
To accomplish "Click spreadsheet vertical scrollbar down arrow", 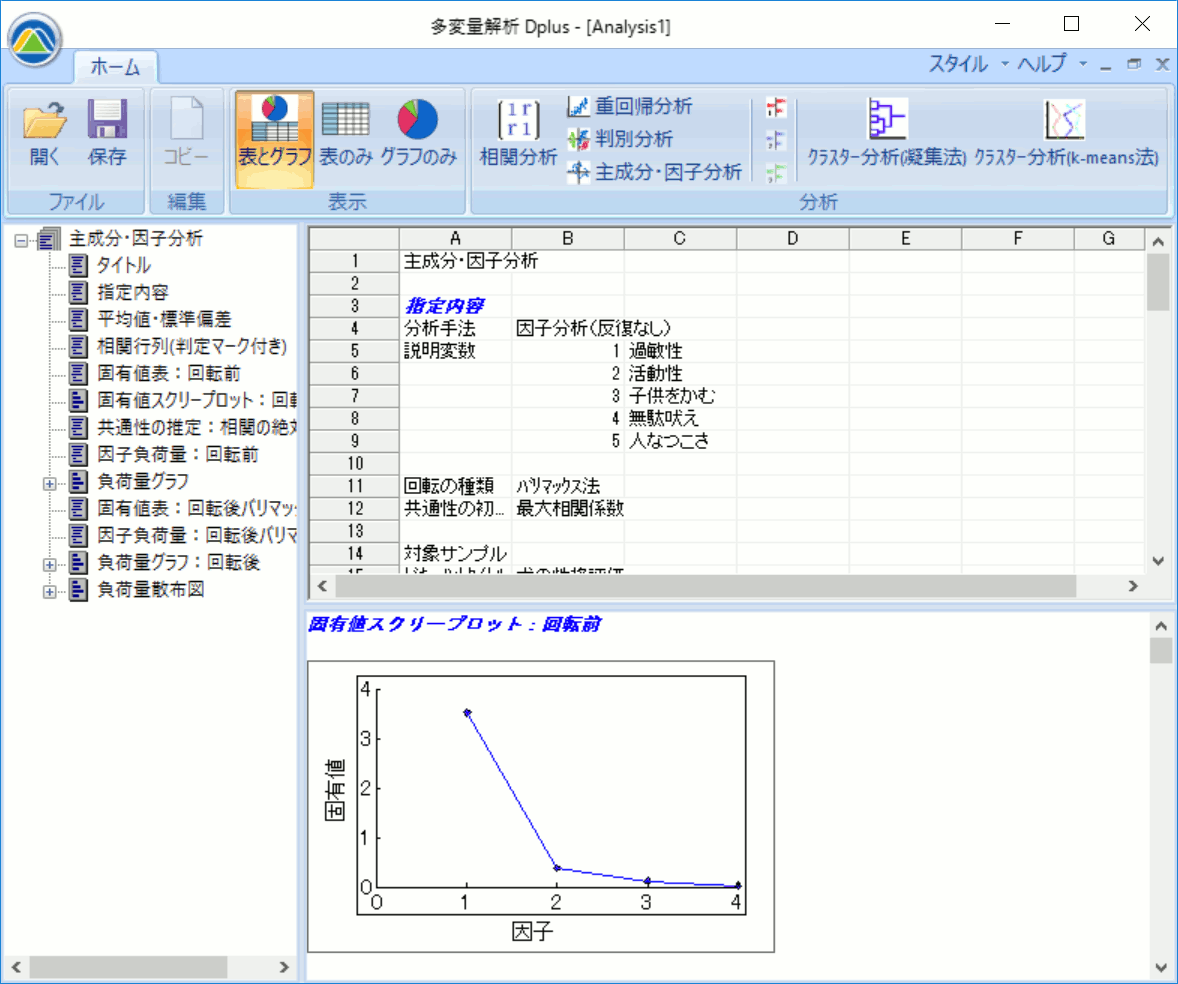I will click(1158, 561).
